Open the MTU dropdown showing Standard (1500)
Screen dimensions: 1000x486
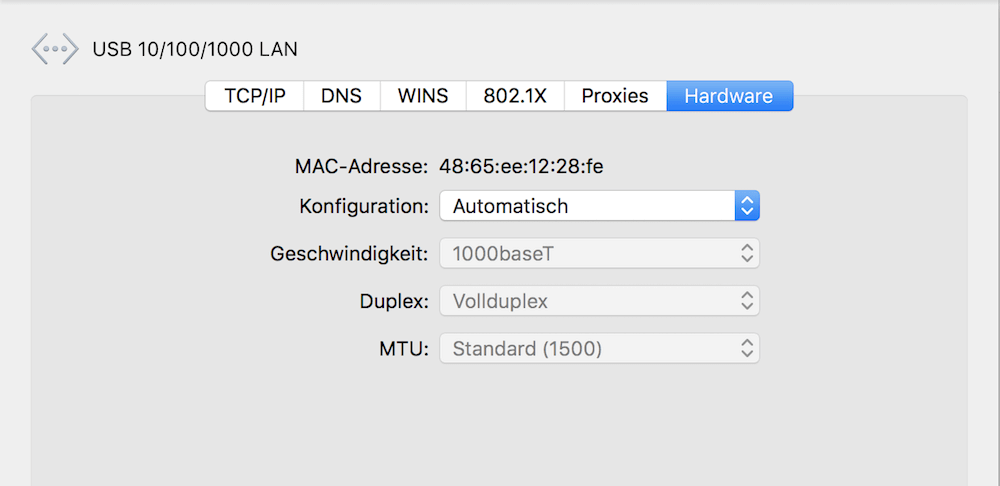[599, 348]
